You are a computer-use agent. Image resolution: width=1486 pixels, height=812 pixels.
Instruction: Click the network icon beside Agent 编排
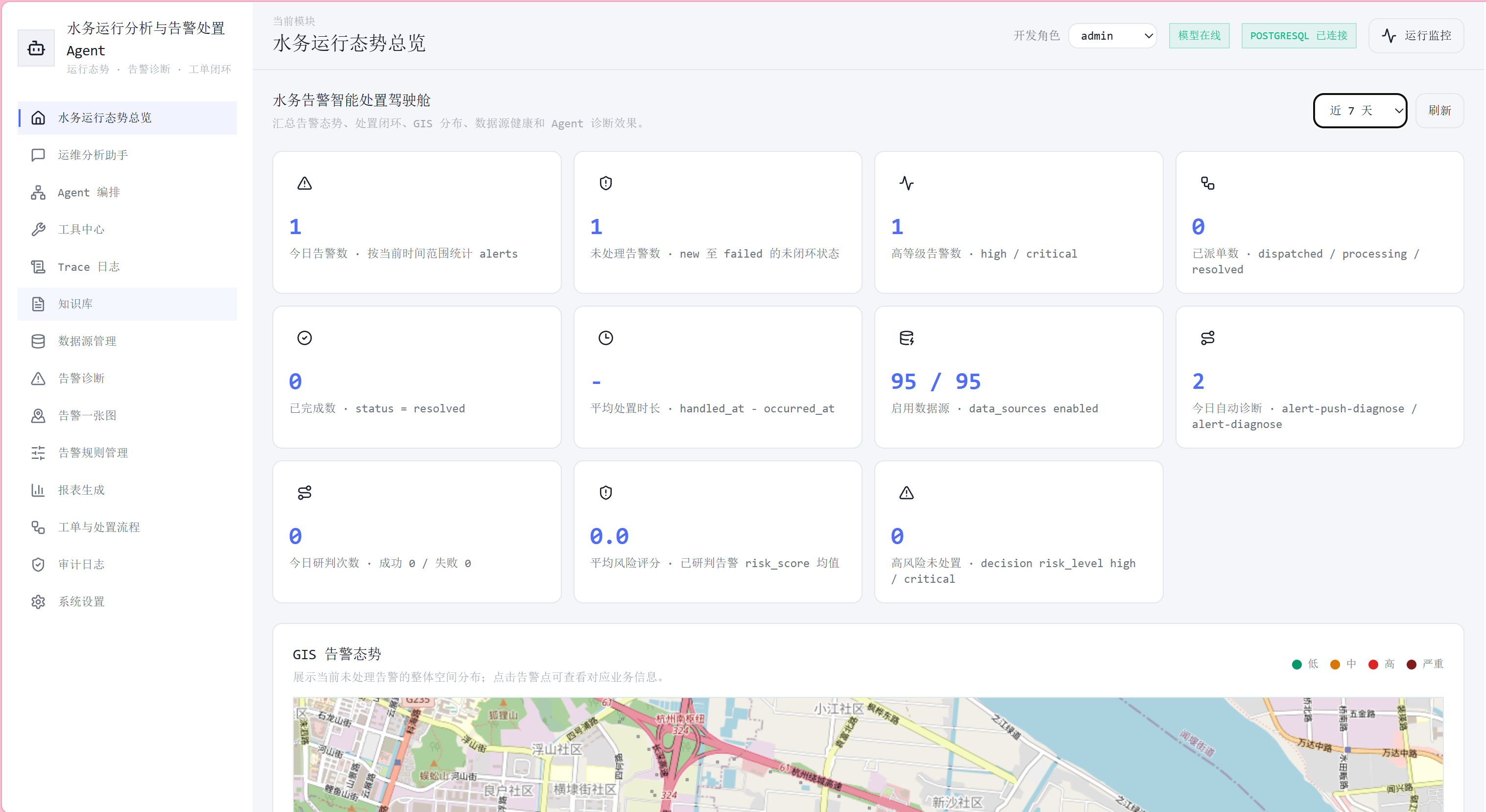point(38,192)
